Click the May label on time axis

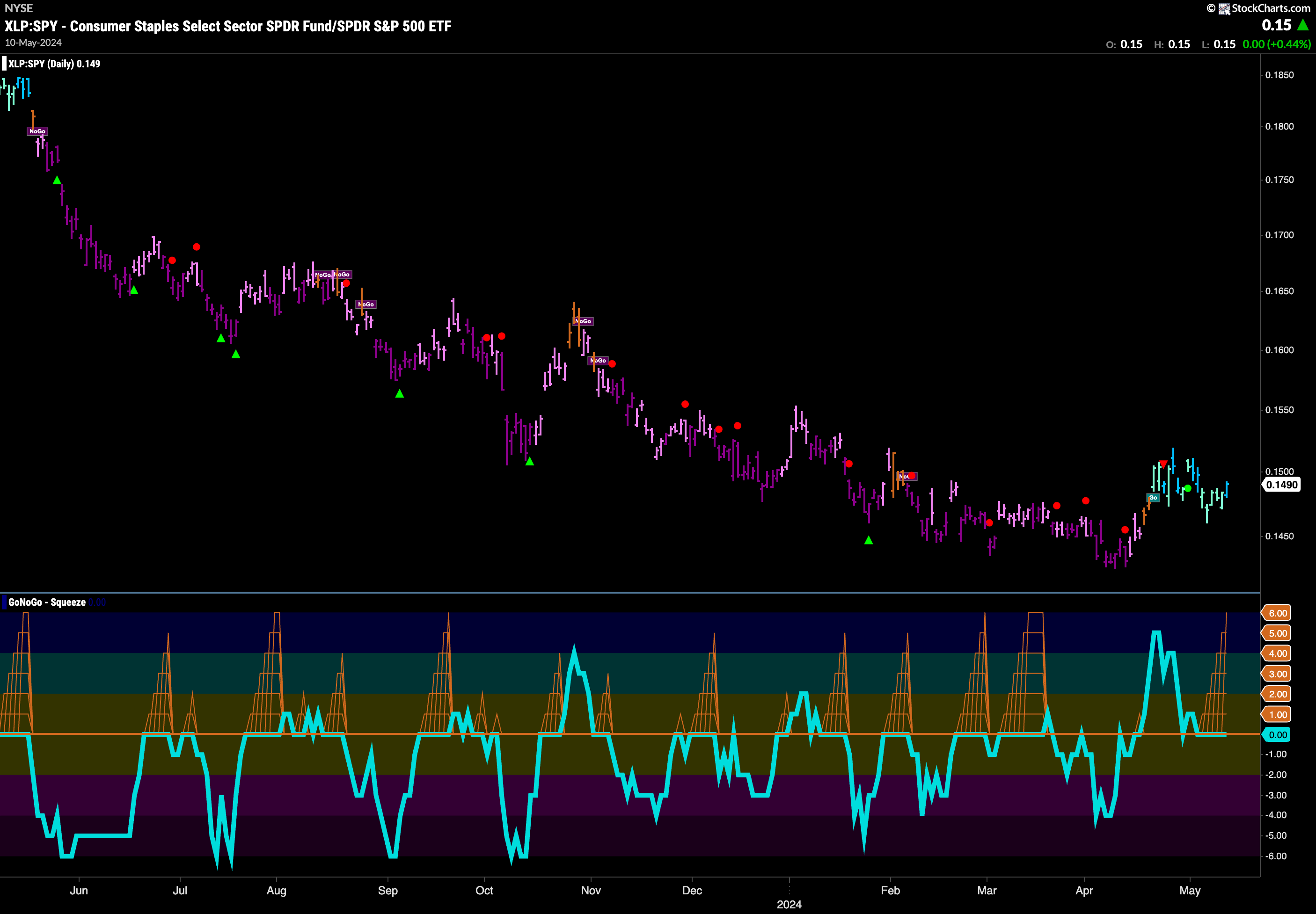point(1190,891)
